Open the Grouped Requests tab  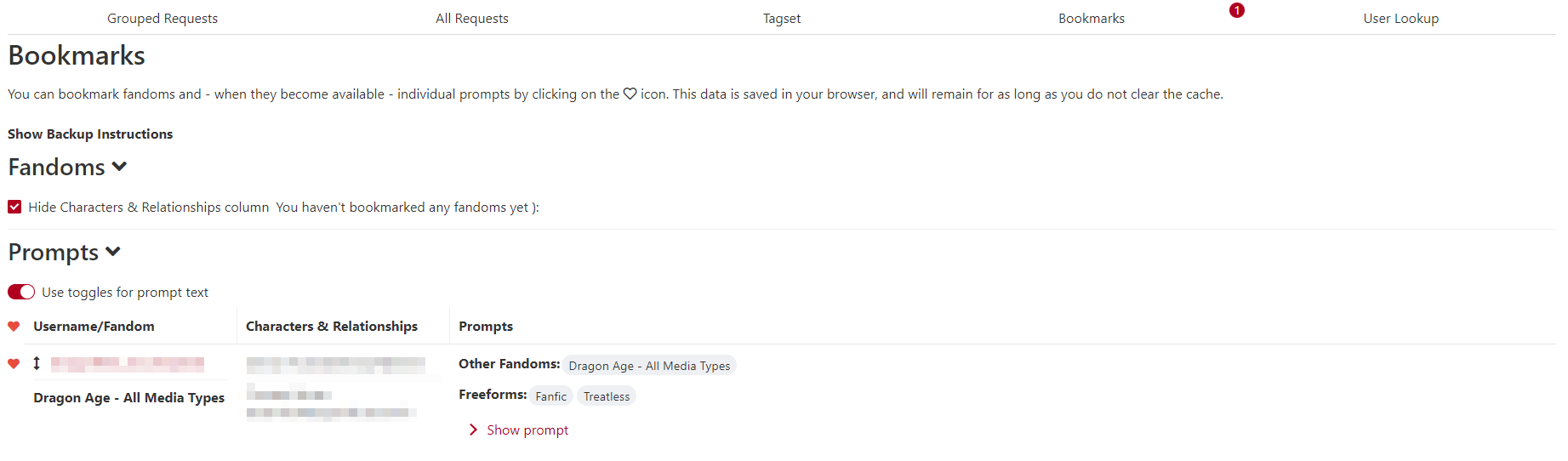163,18
